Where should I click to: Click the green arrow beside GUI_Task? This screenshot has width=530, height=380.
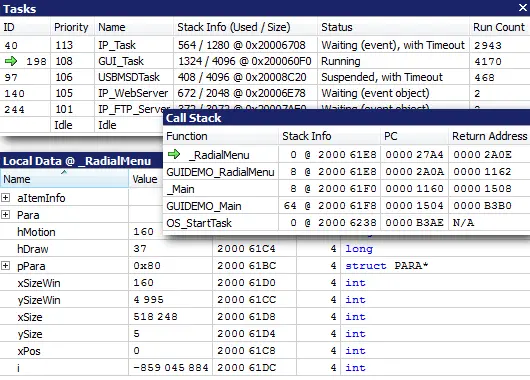coord(11,61)
